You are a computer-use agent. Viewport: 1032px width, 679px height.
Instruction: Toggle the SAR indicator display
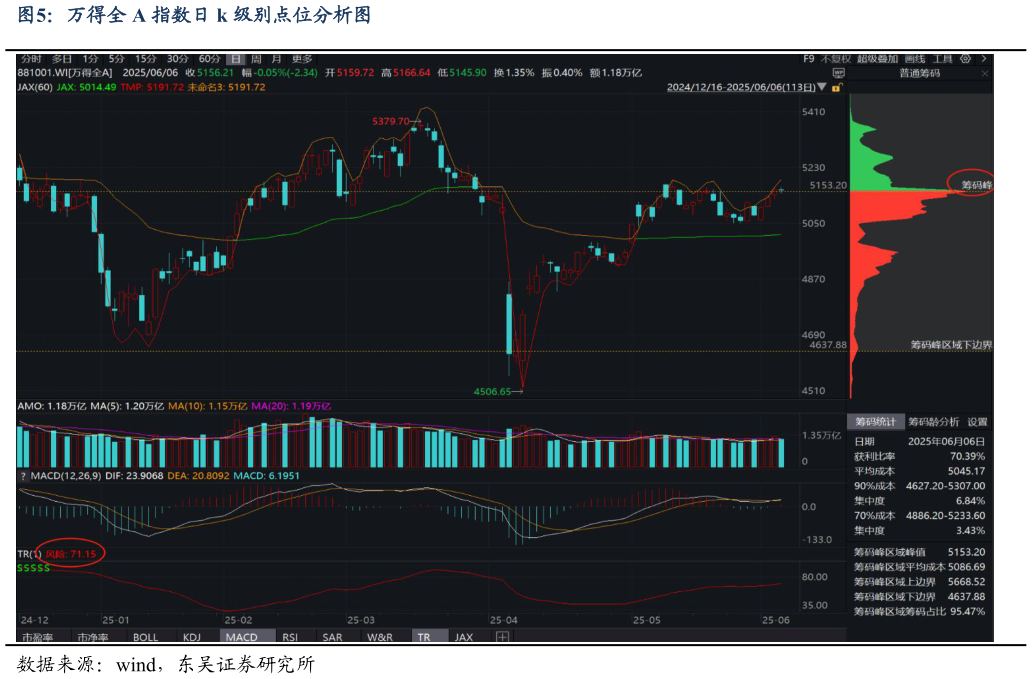point(333,637)
